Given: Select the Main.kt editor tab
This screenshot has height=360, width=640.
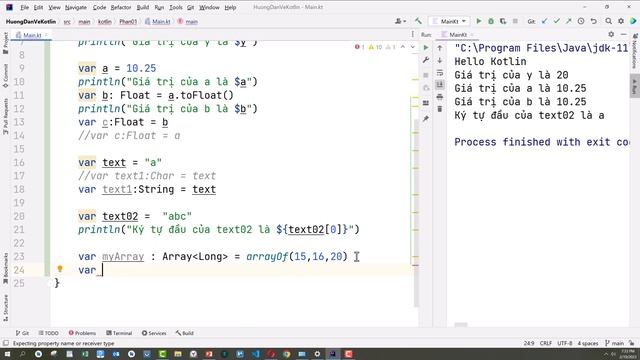Looking at the screenshot, I should (x=31, y=35).
